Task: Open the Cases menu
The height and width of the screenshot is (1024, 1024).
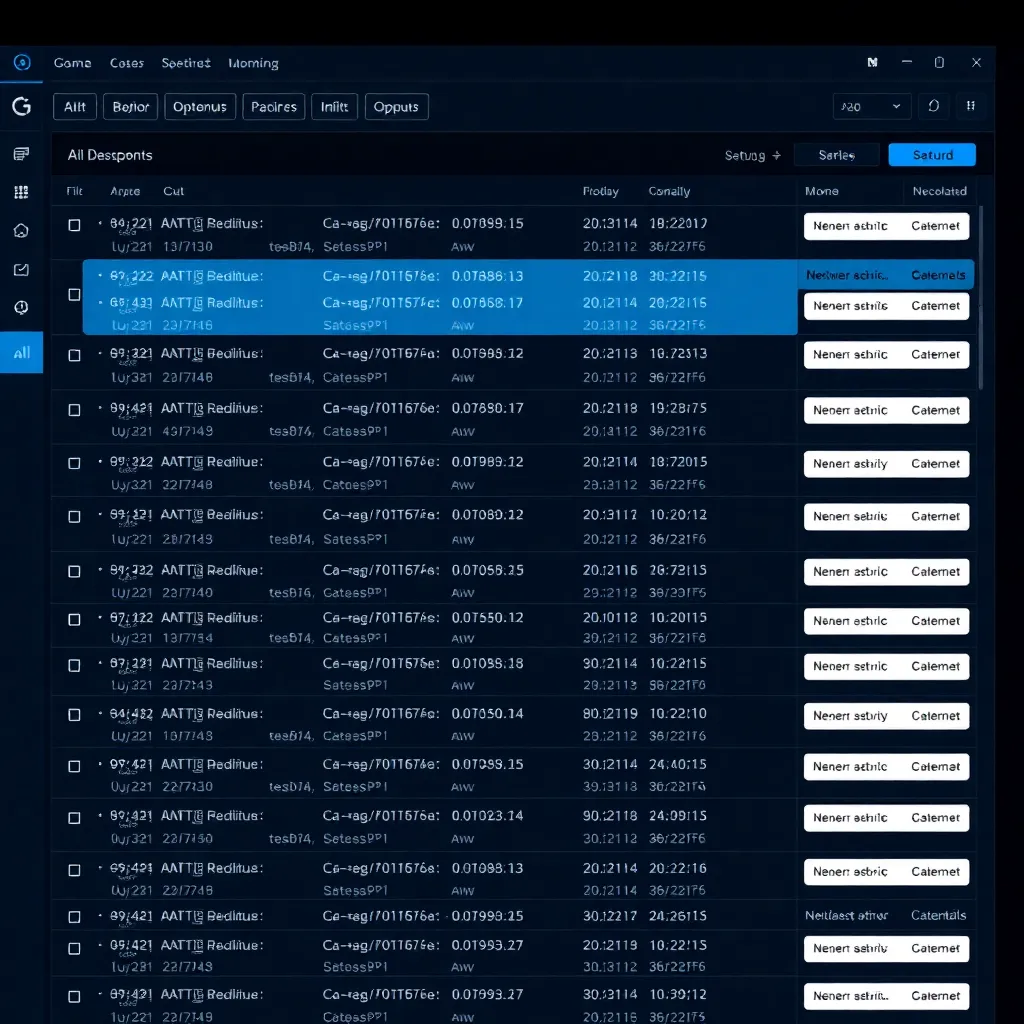Action: click(127, 63)
